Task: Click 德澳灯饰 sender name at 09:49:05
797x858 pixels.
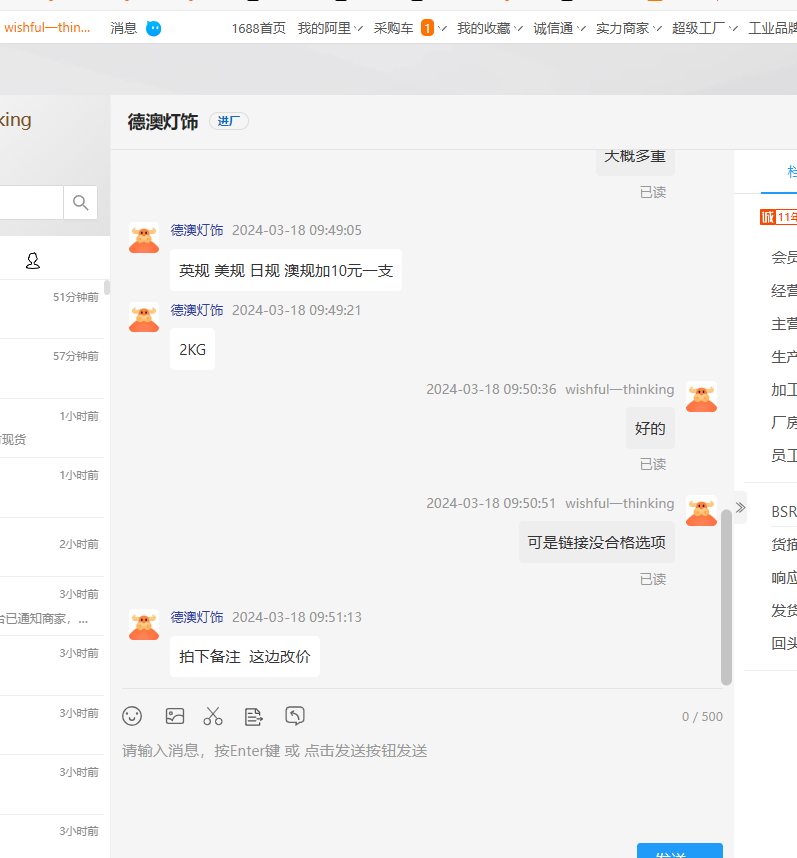Action: [x=197, y=230]
